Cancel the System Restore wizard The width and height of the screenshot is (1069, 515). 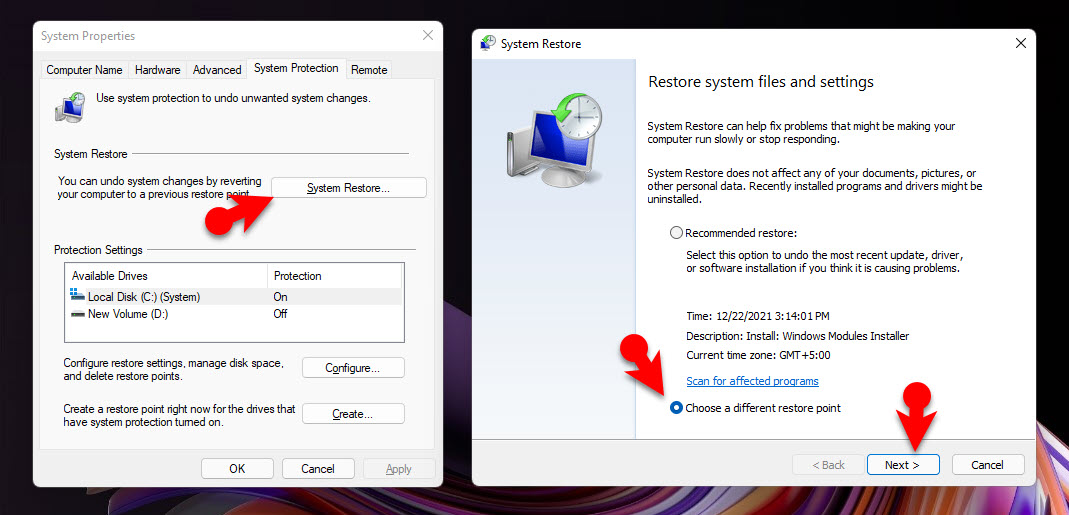point(988,465)
